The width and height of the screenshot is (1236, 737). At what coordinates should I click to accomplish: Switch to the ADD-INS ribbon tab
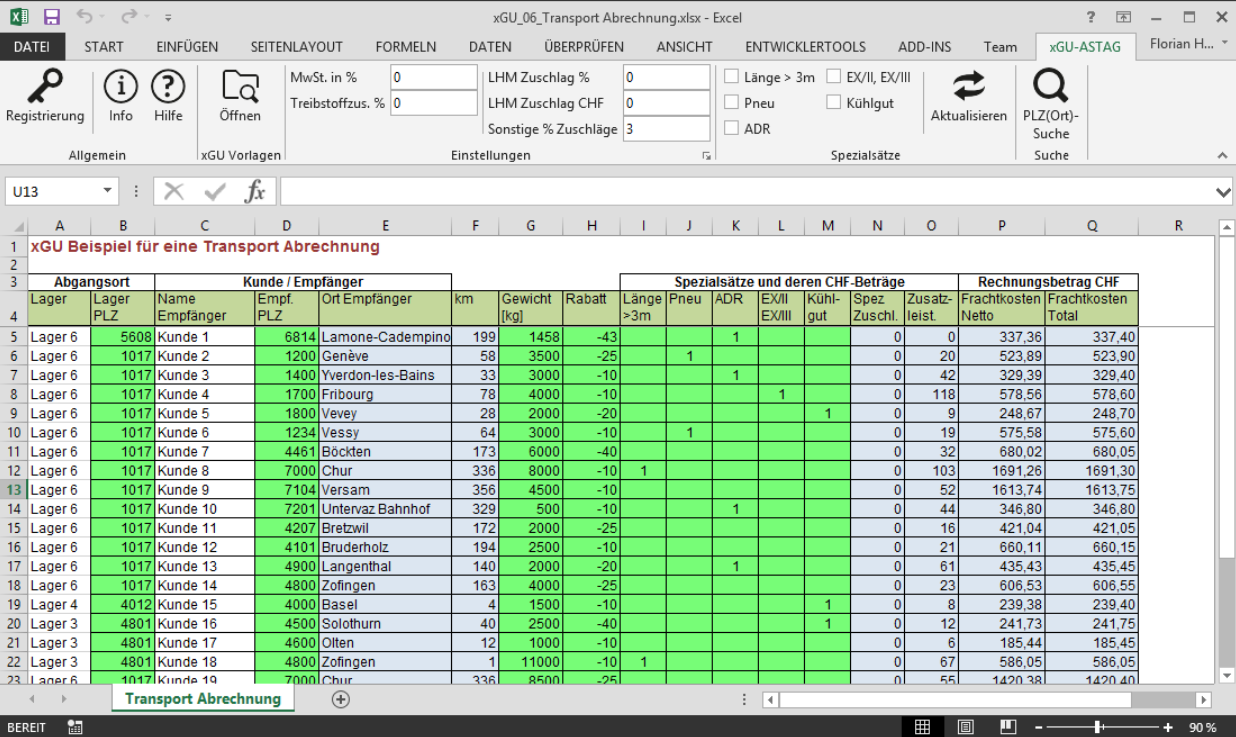(925, 46)
